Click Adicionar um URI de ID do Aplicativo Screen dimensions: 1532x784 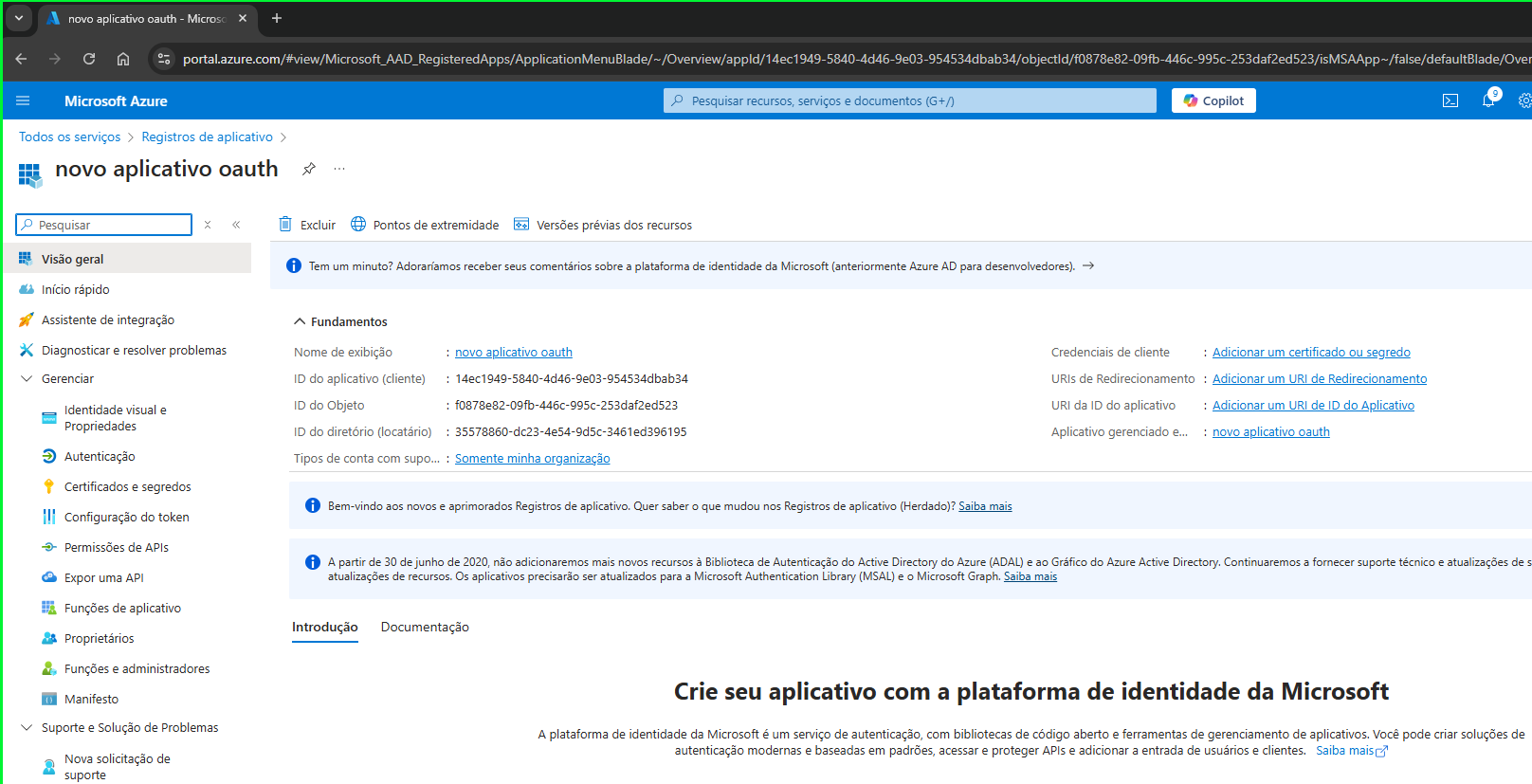pyautogui.click(x=1313, y=405)
